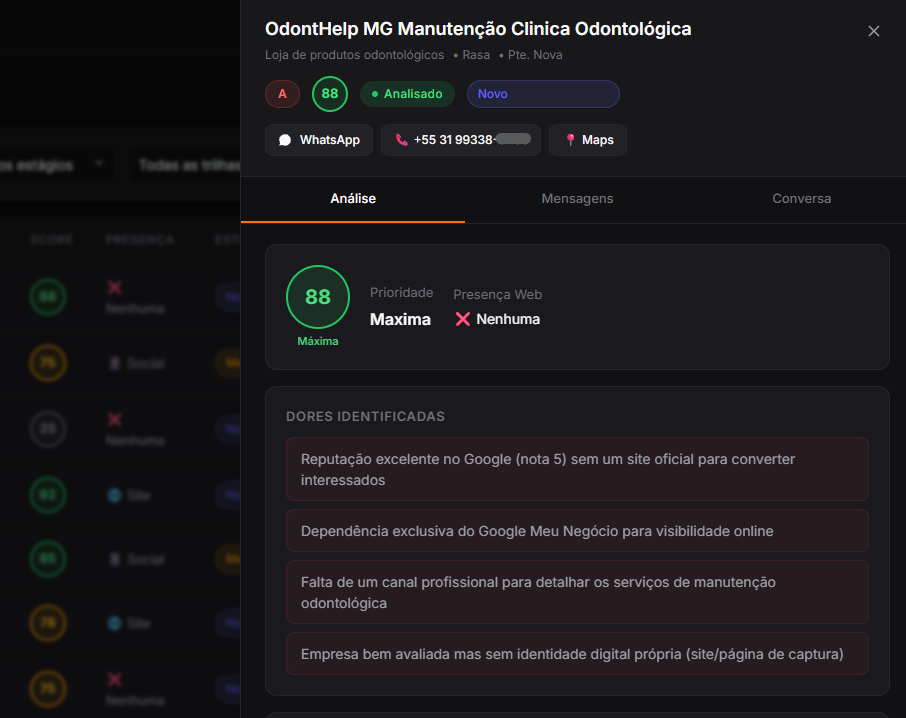Switch to the Mensagens tab

click(x=577, y=199)
